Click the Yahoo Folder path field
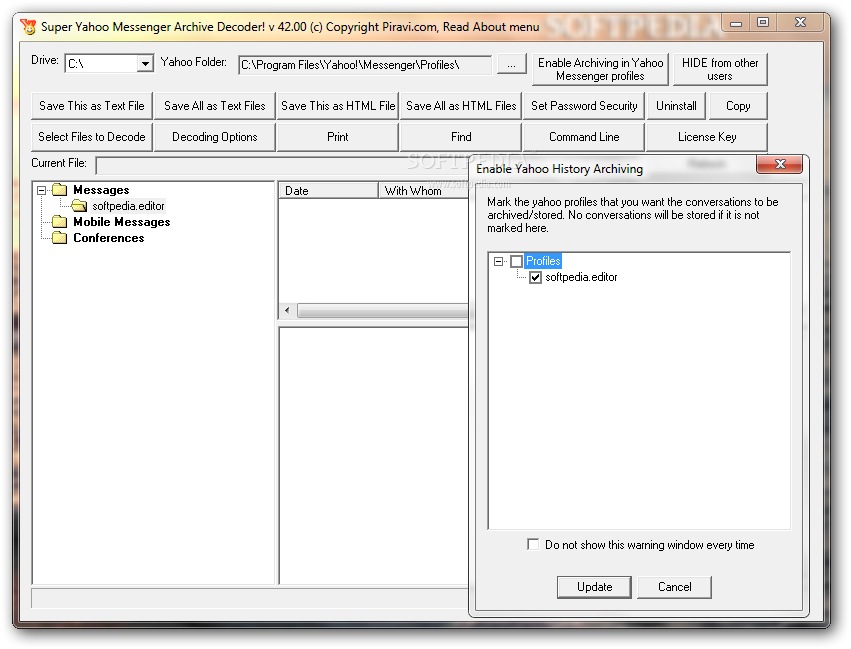The image size is (851, 649). [365, 65]
